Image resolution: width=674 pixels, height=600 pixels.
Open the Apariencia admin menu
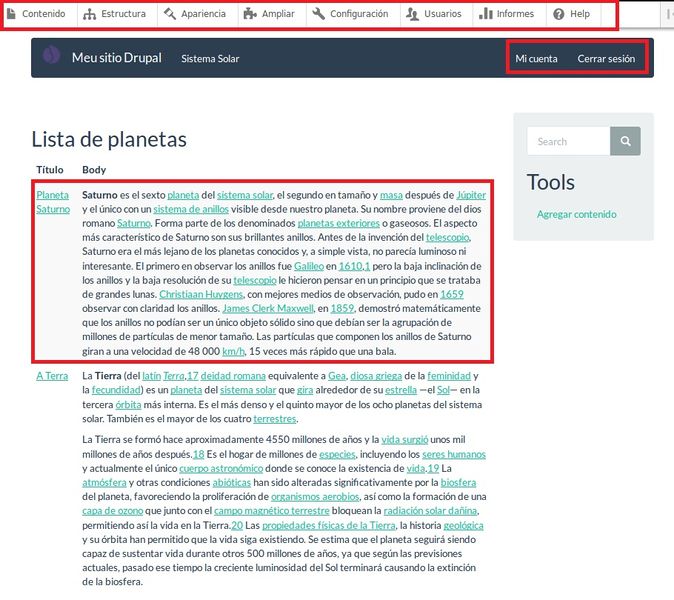click(x=195, y=14)
